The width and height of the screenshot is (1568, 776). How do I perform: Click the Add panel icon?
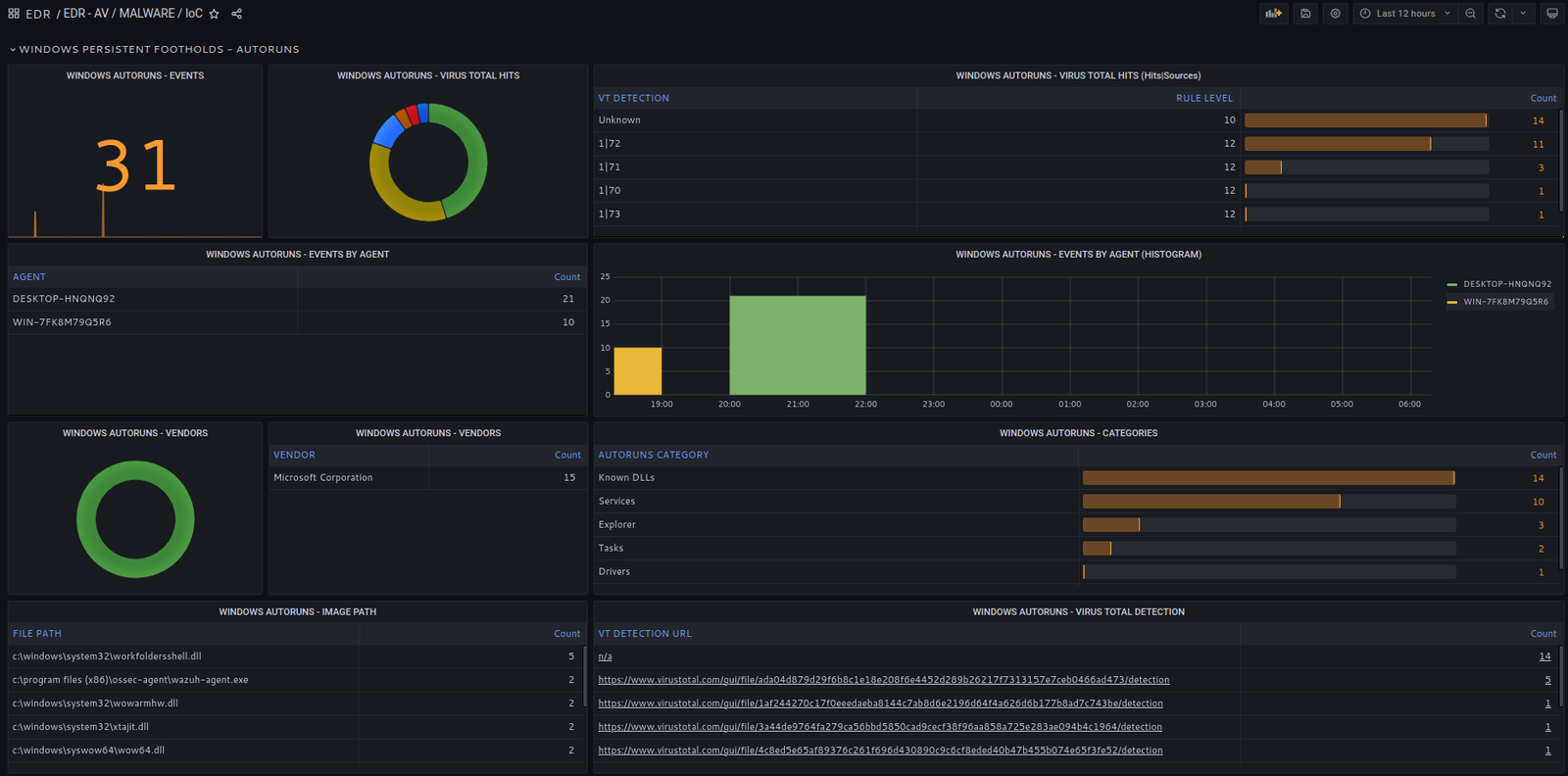[x=1273, y=14]
